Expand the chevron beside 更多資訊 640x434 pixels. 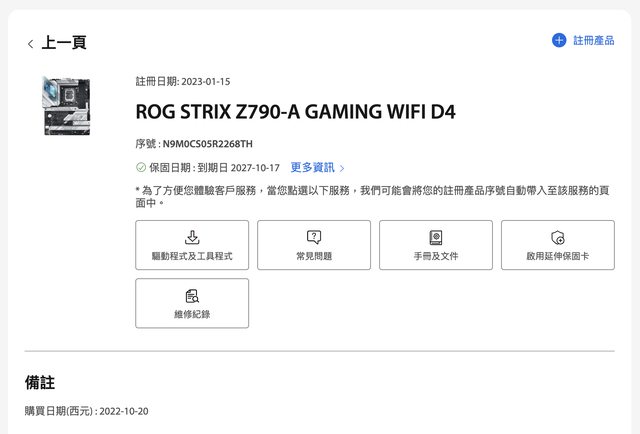(x=342, y=168)
